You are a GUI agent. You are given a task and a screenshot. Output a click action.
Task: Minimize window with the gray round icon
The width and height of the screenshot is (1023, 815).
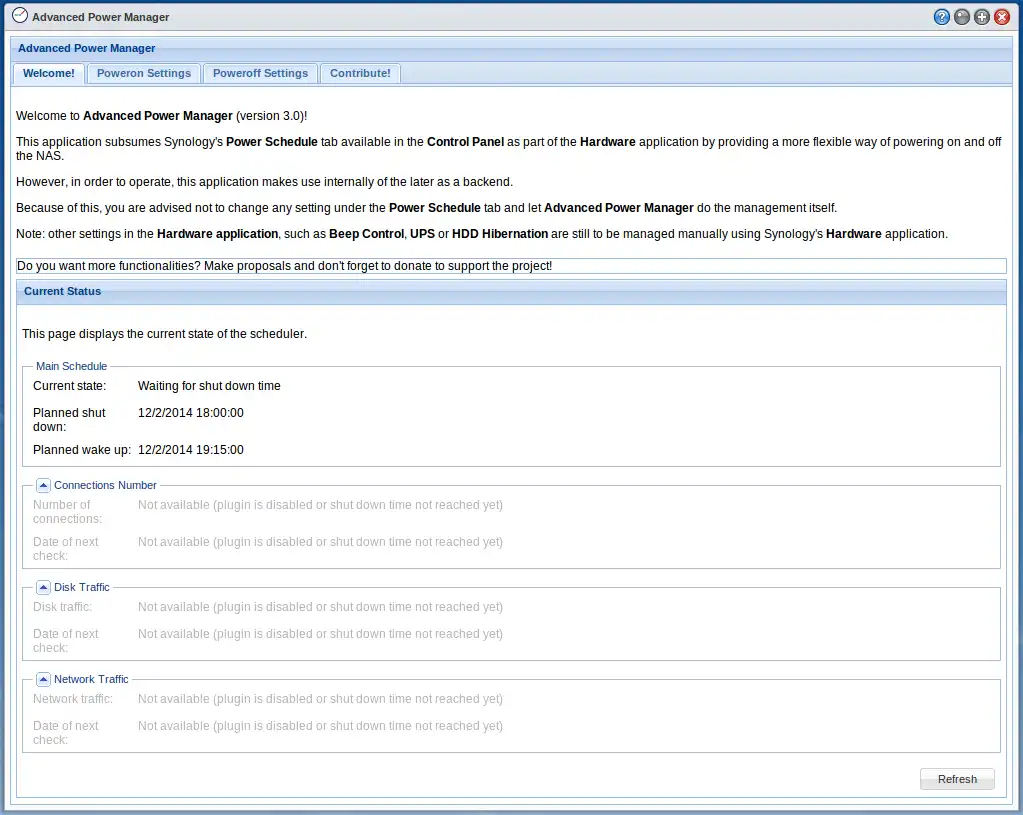[x=962, y=17]
